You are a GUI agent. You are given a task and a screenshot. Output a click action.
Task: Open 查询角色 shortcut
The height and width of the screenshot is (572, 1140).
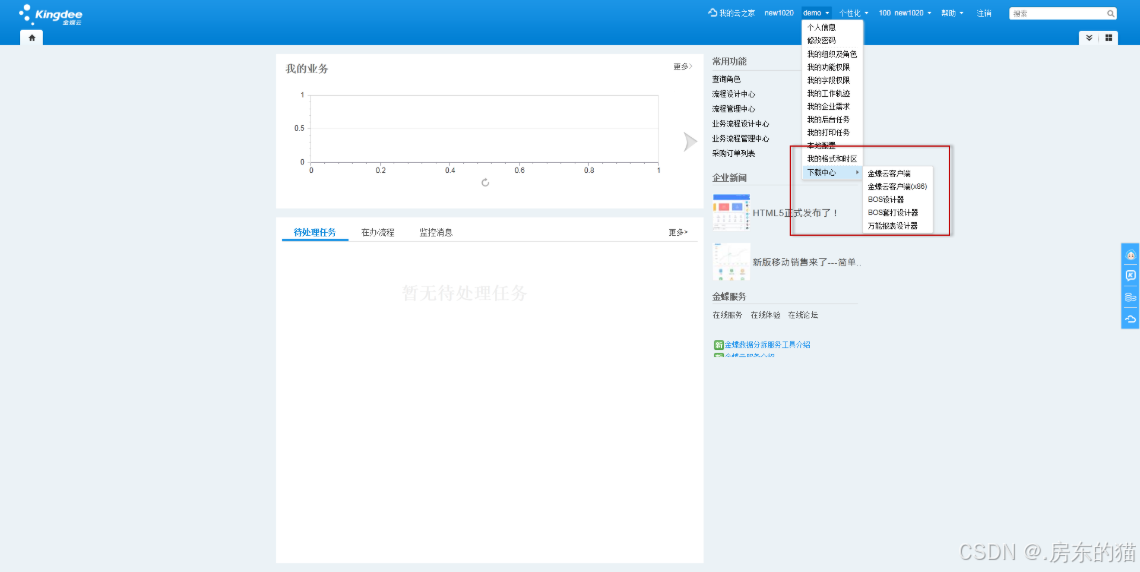(726, 79)
